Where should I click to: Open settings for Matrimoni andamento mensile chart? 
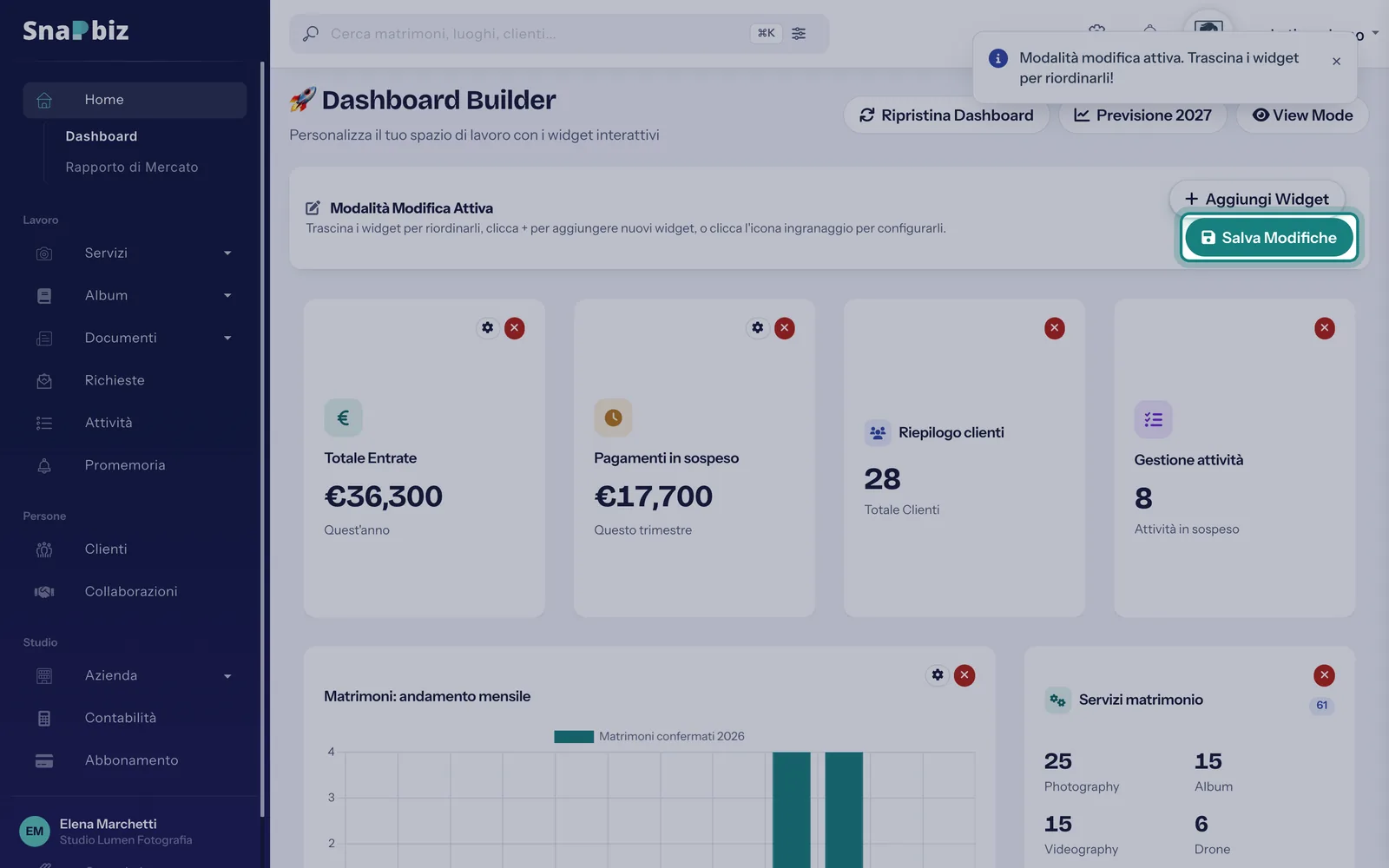coord(938,675)
